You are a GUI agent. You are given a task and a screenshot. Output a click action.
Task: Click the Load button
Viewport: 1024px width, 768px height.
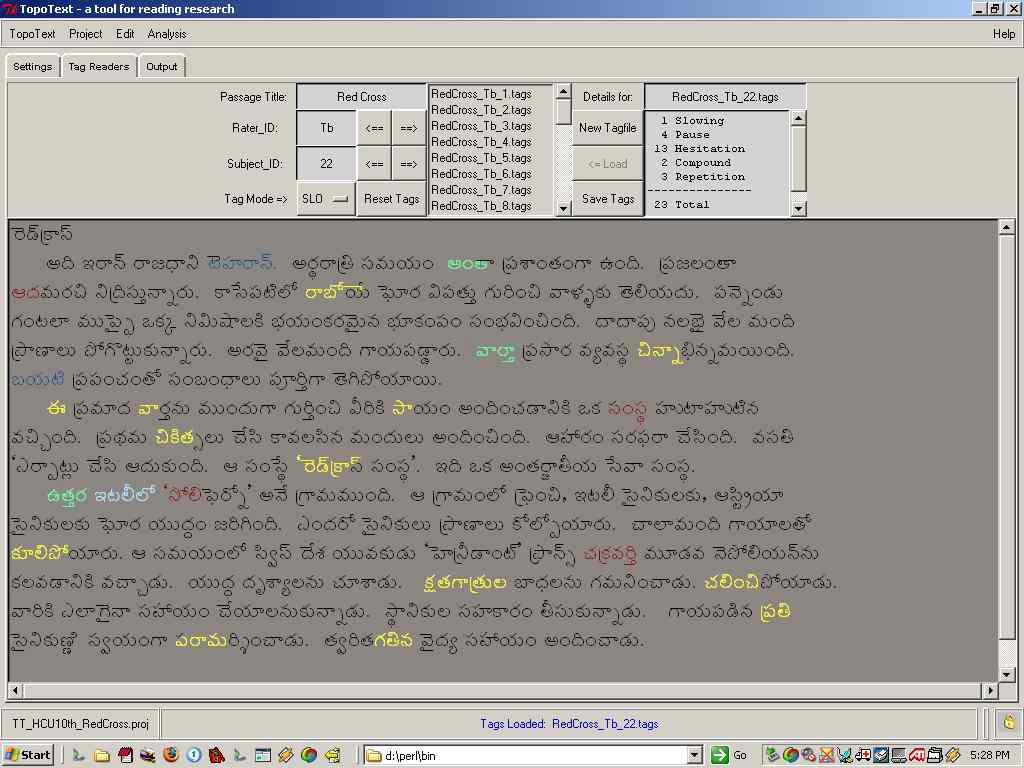pos(607,164)
